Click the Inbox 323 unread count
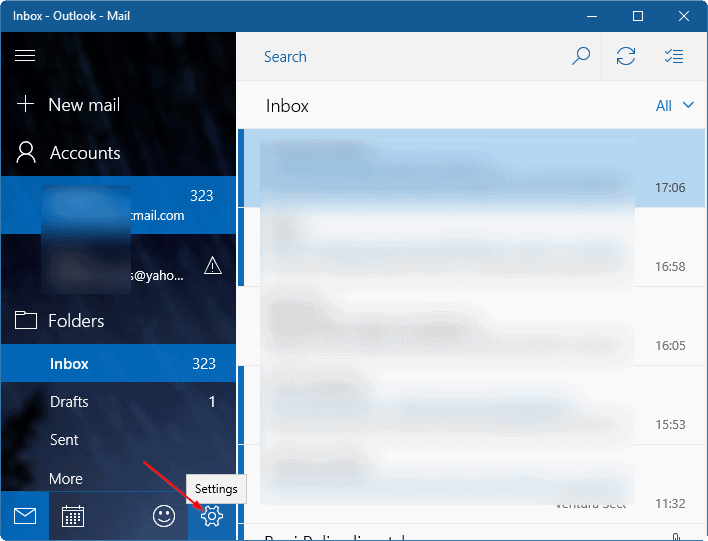The image size is (708, 541). pos(204,364)
